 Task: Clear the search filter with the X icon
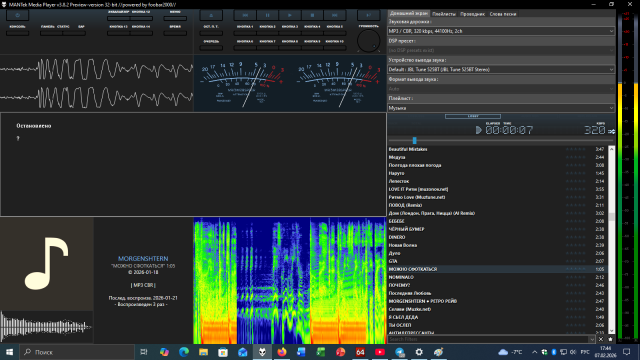[x=601, y=339]
